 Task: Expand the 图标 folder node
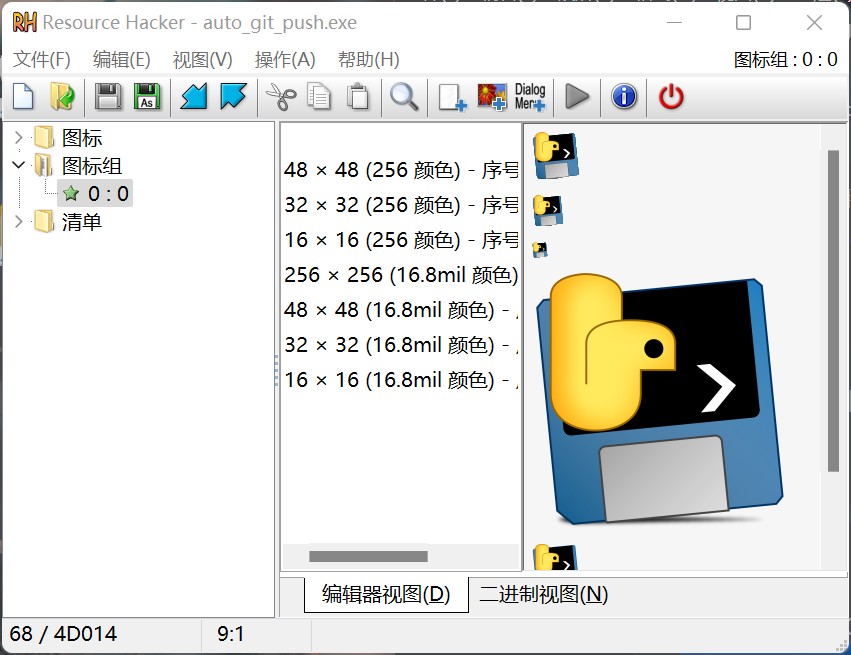pyautogui.click(x=18, y=138)
